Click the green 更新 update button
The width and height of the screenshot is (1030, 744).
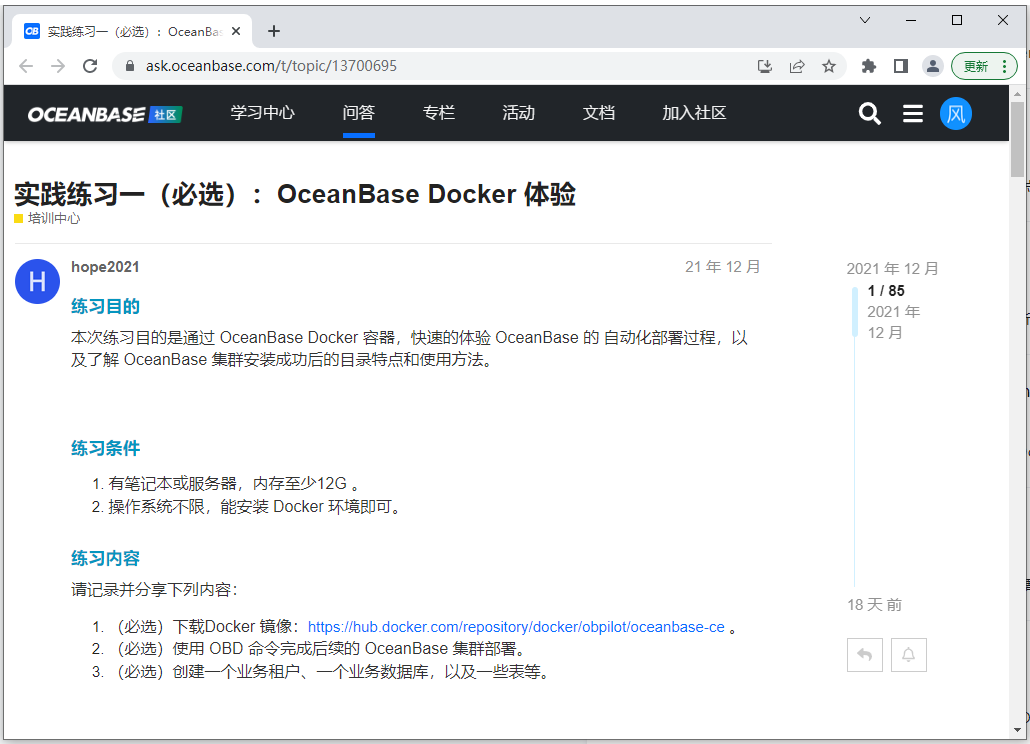pyautogui.click(x=984, y=66)
